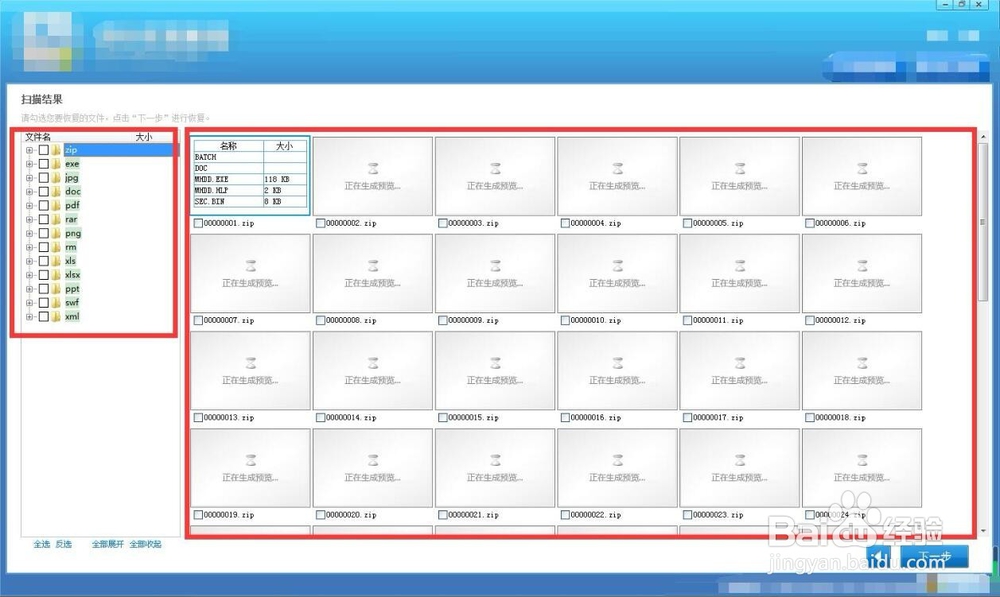This screenshot has width=1000, height=597.
Task: Select the 00000017.zip thumbnail preview
Action: (x=739, y=371)
